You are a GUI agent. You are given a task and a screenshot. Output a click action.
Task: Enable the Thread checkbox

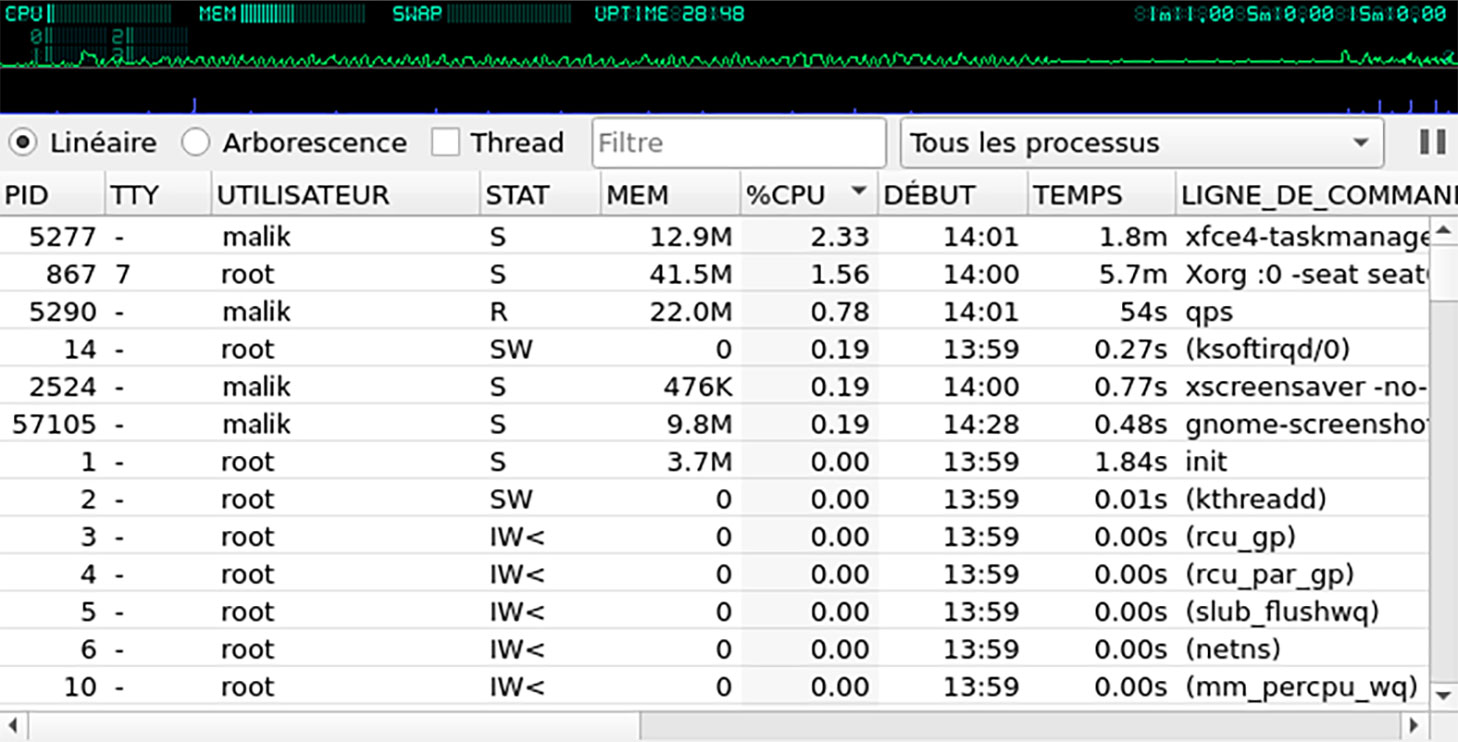tap(445, 143)
